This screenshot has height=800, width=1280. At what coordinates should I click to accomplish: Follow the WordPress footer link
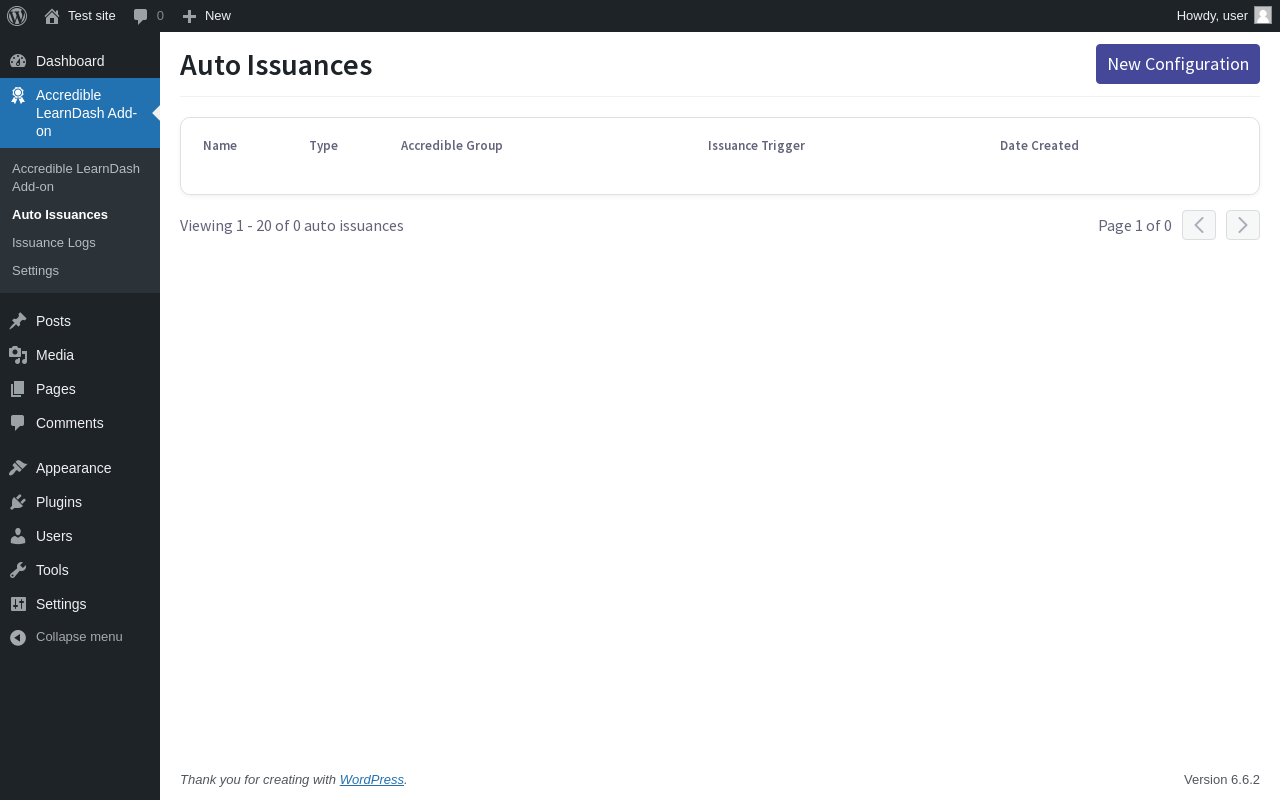pyautogui.click(x=372, y=780)
